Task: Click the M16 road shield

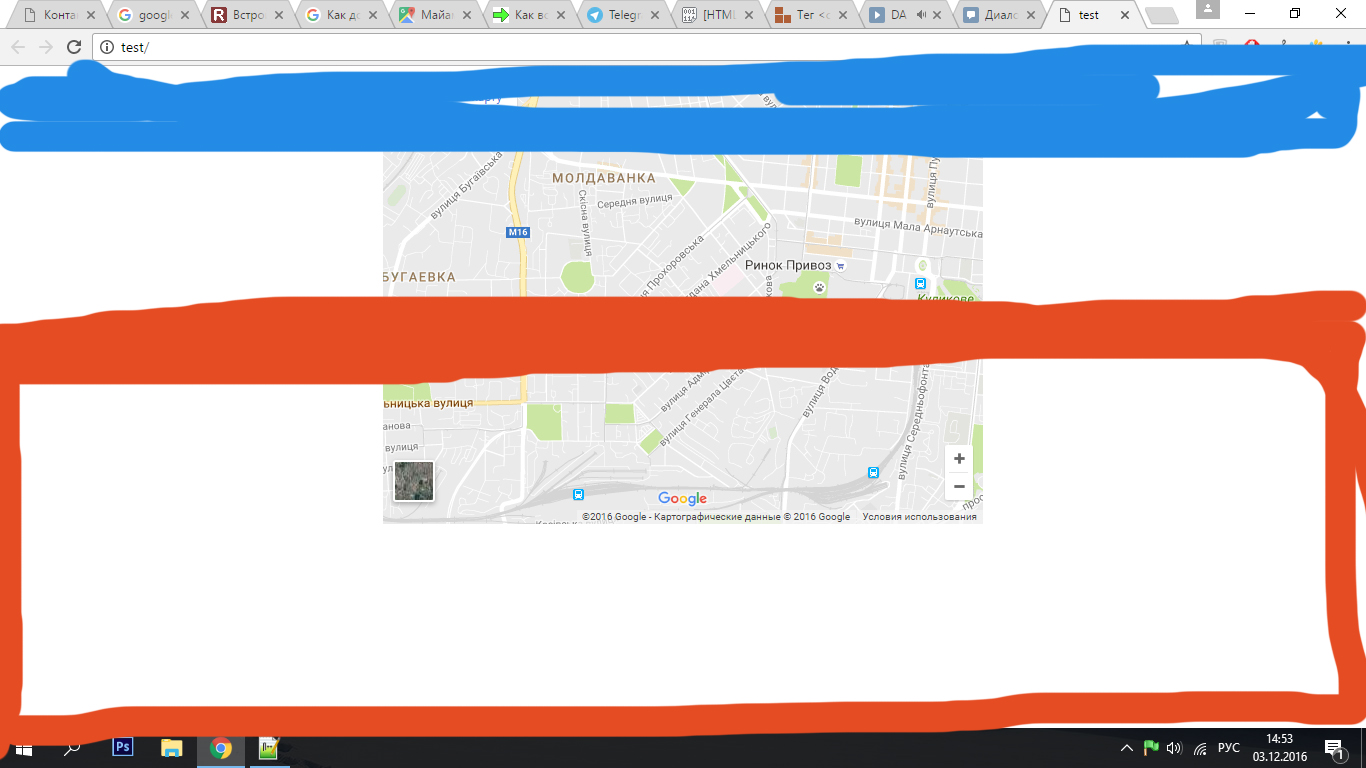Action: pos(517,232)
